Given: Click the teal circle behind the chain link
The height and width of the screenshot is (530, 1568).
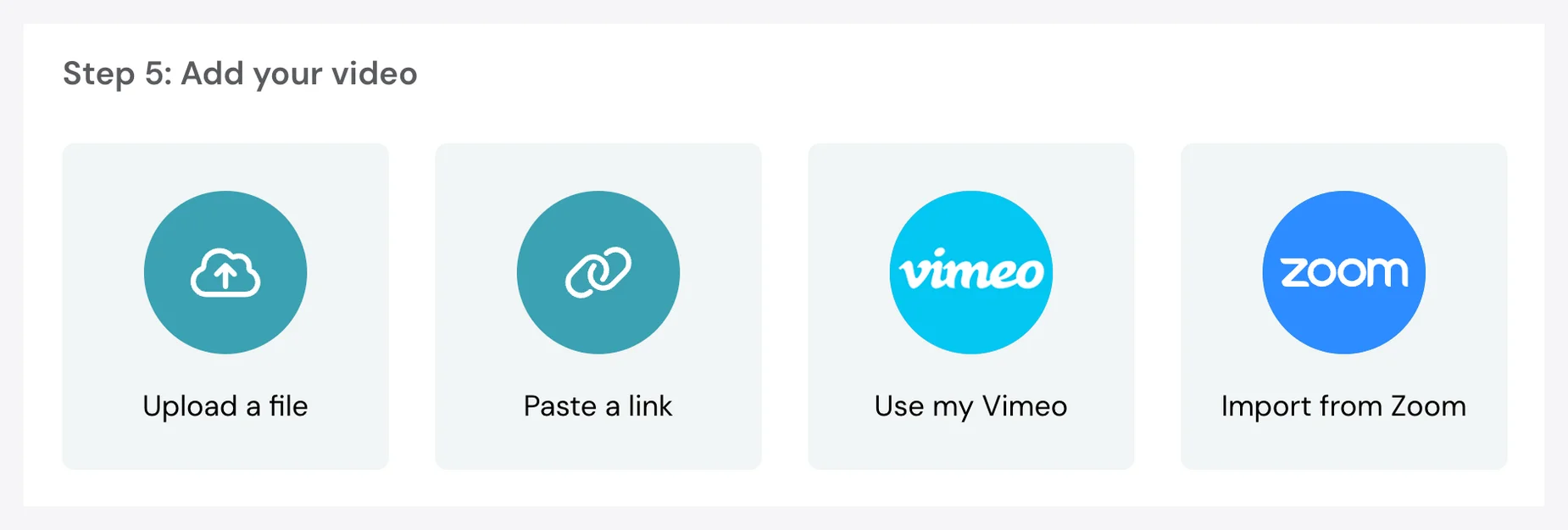Looking at the screenshot, I should coord(598,272).
